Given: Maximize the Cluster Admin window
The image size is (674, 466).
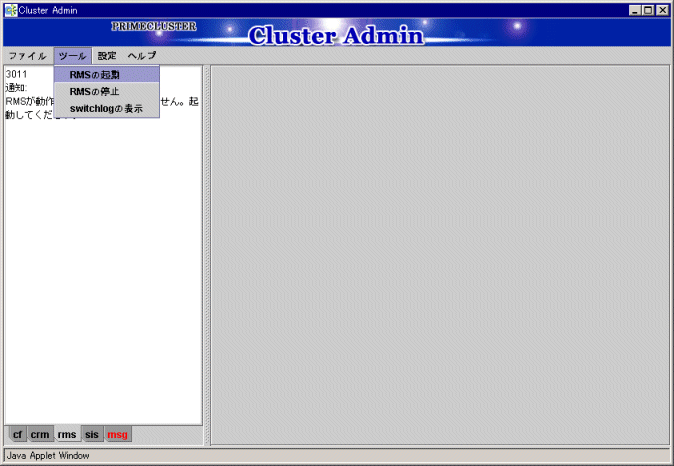Looking at the screenshot, I should [x=649, y=10].
